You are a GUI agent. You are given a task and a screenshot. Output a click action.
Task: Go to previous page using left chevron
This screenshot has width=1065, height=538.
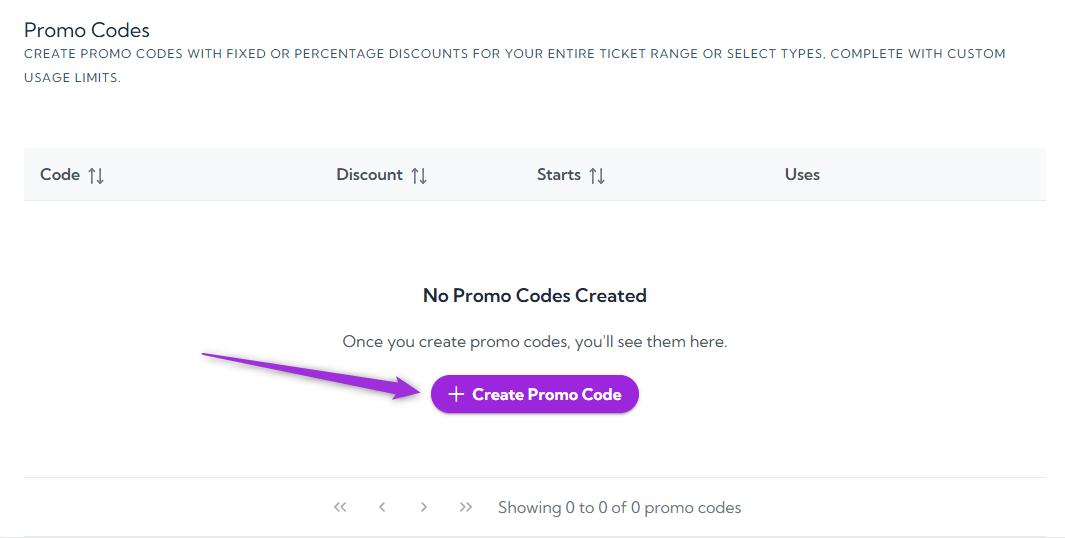(x=382, y=507)
